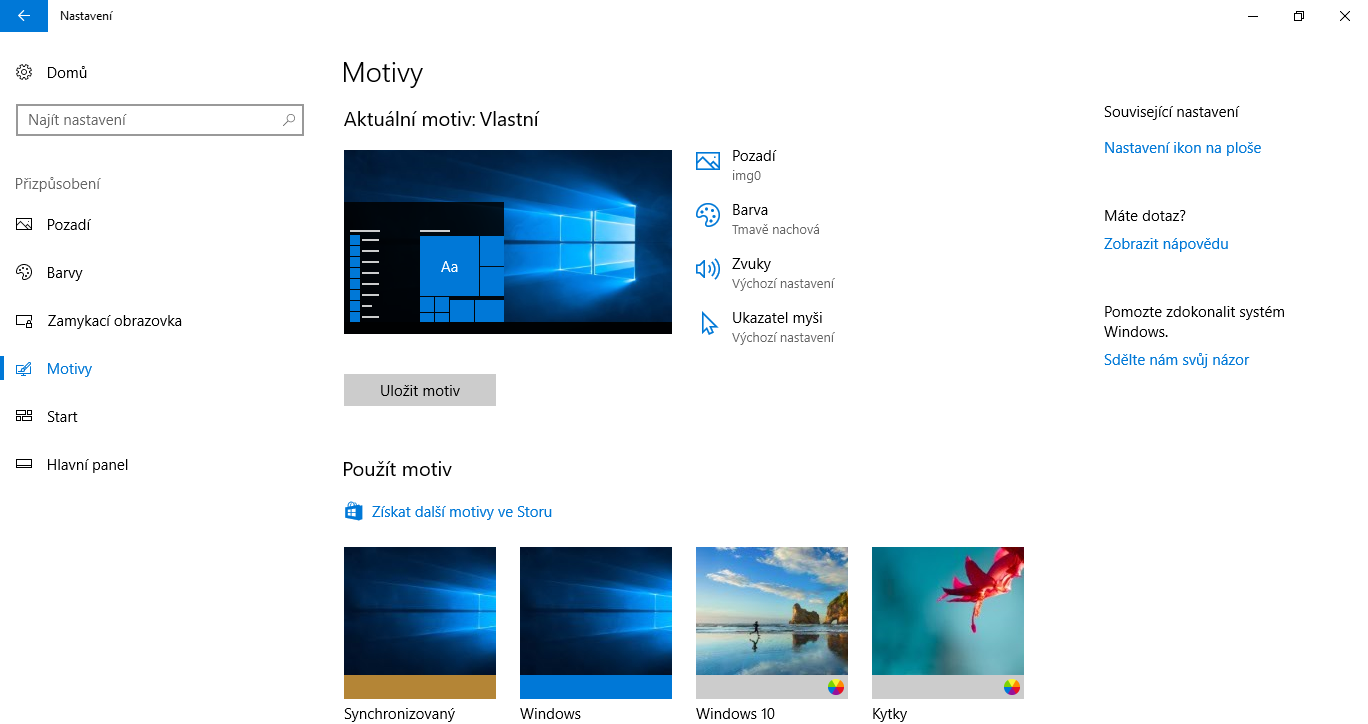Viewport: 1368px width, 724px height.
Task: Click Výchozí nastavení under Zvuky
Action: coord(783,284)
